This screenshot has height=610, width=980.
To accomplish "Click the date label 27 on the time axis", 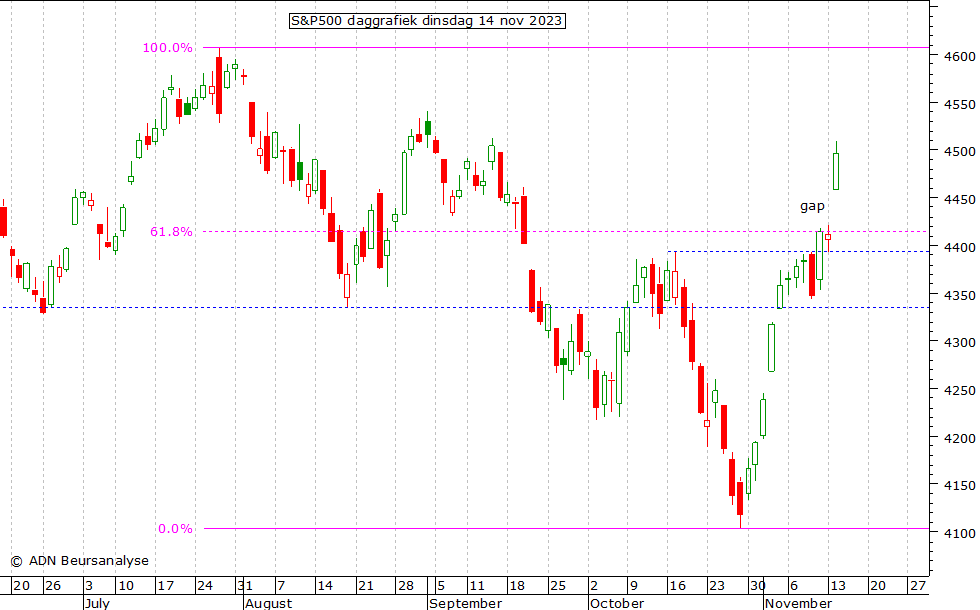I will click(x=916, y=585).
